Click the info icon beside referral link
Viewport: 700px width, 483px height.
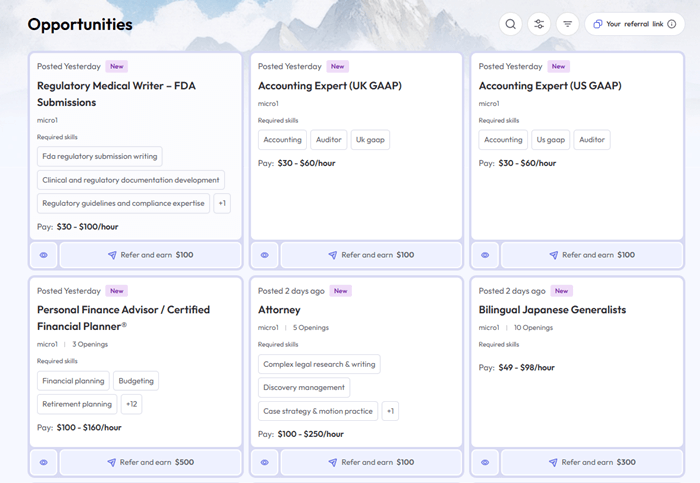coord(671,24)
